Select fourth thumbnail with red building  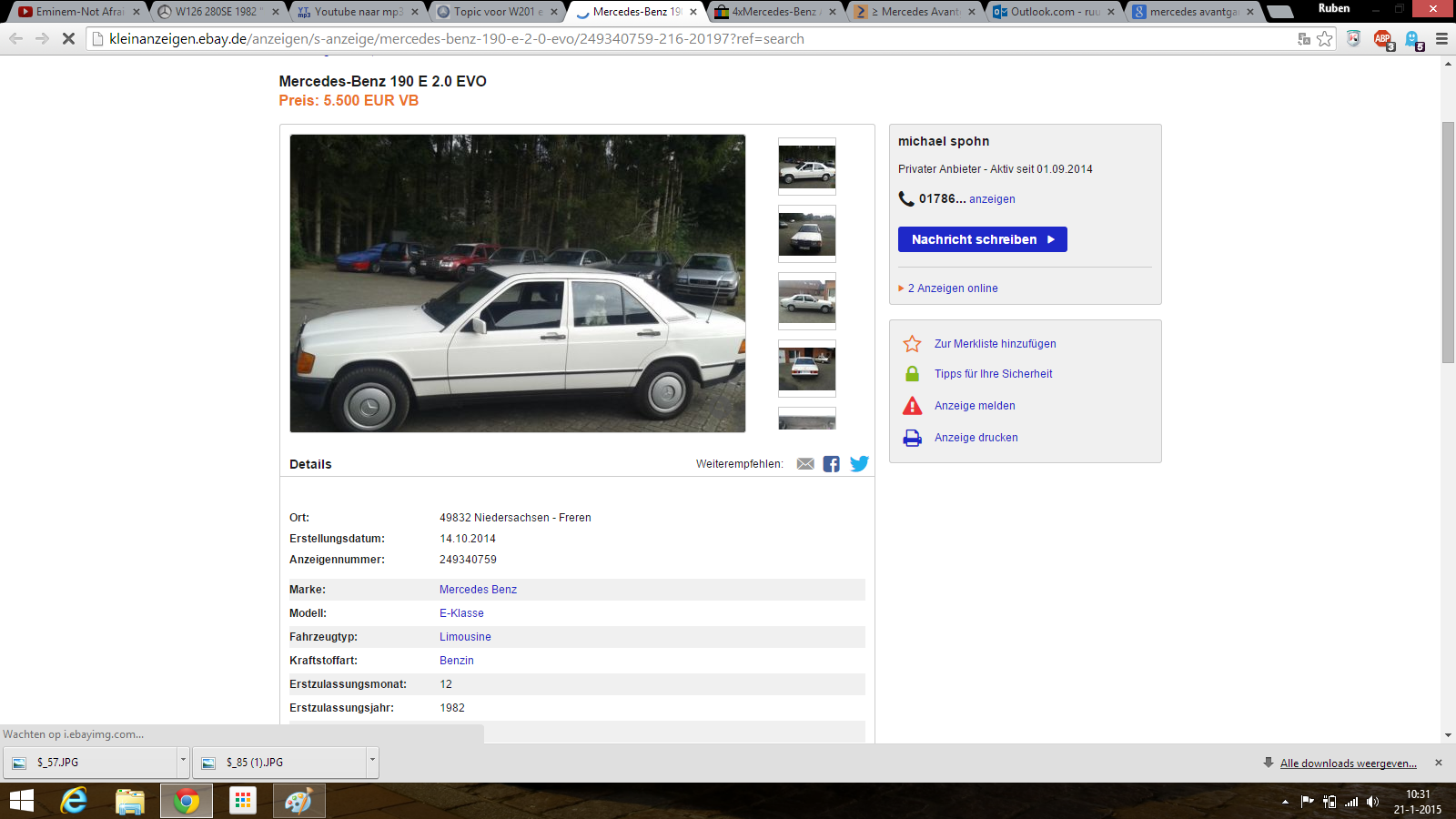pyautogui.click(x=807, y=369)
